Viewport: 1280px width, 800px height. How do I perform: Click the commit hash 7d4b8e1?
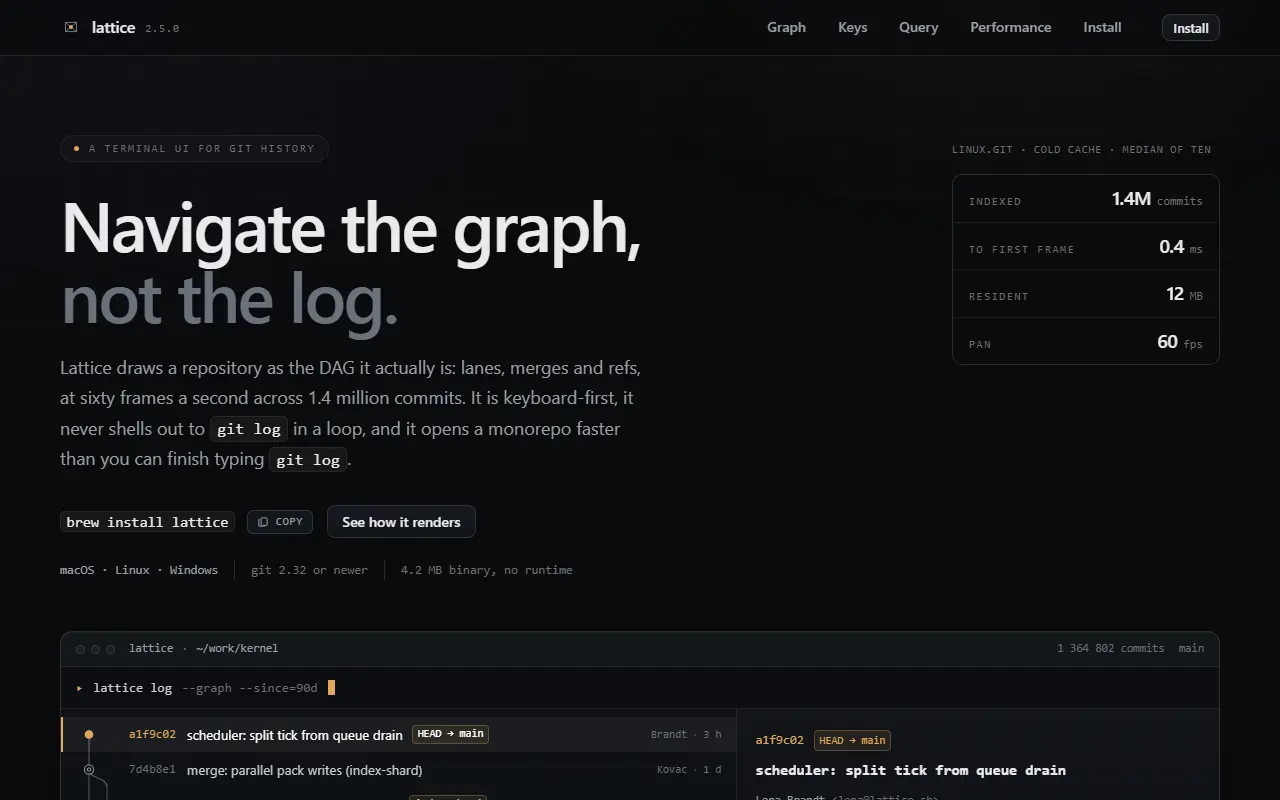pos(152,770)
